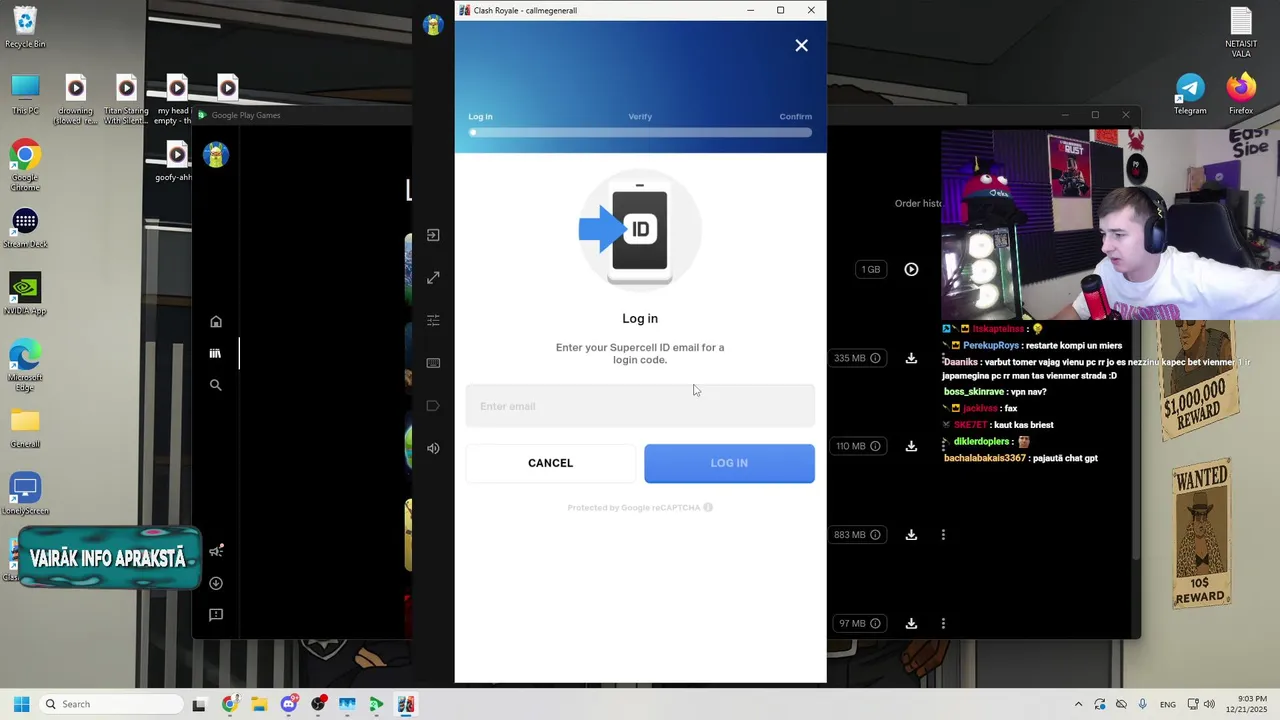Select the Telegram desktop shortcut
The height and width of the screenshot is (720, 1280).
pos(1190,94)
